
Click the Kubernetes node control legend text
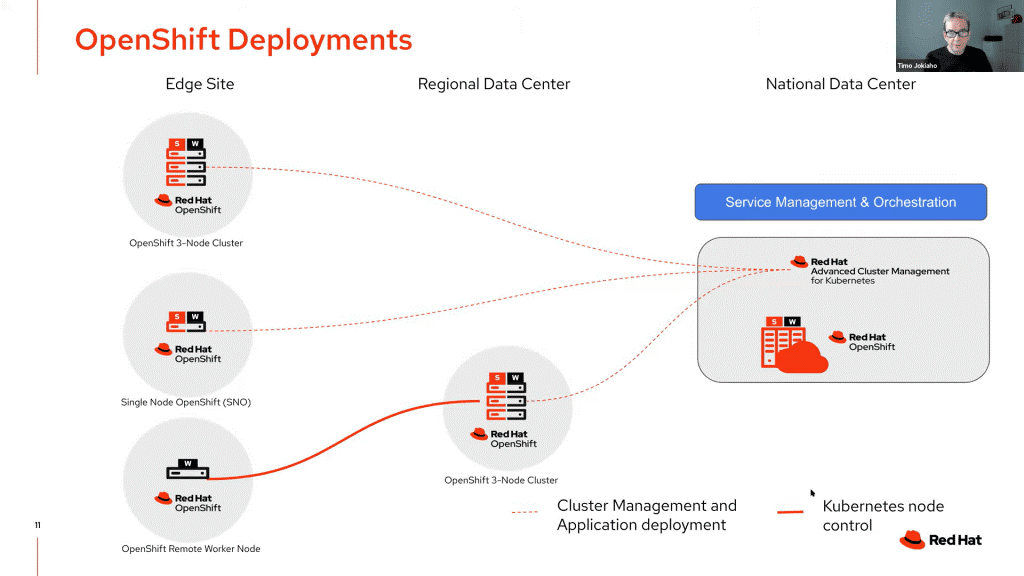click(882, 515)
